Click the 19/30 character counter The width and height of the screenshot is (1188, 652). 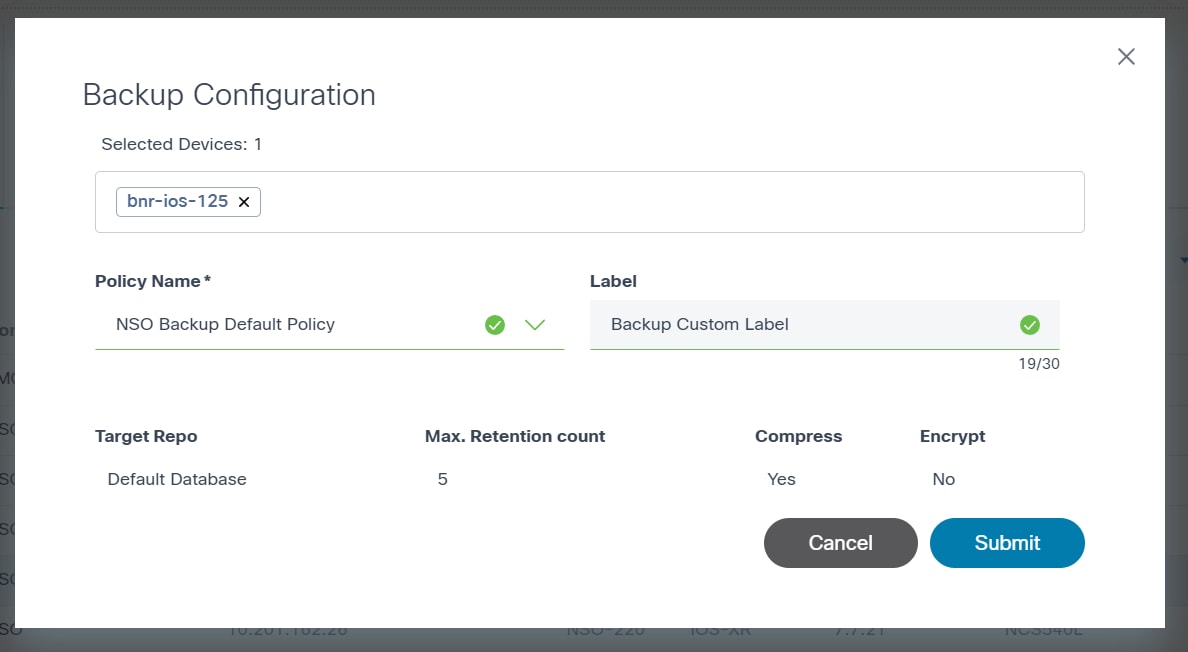point(1038,364)
